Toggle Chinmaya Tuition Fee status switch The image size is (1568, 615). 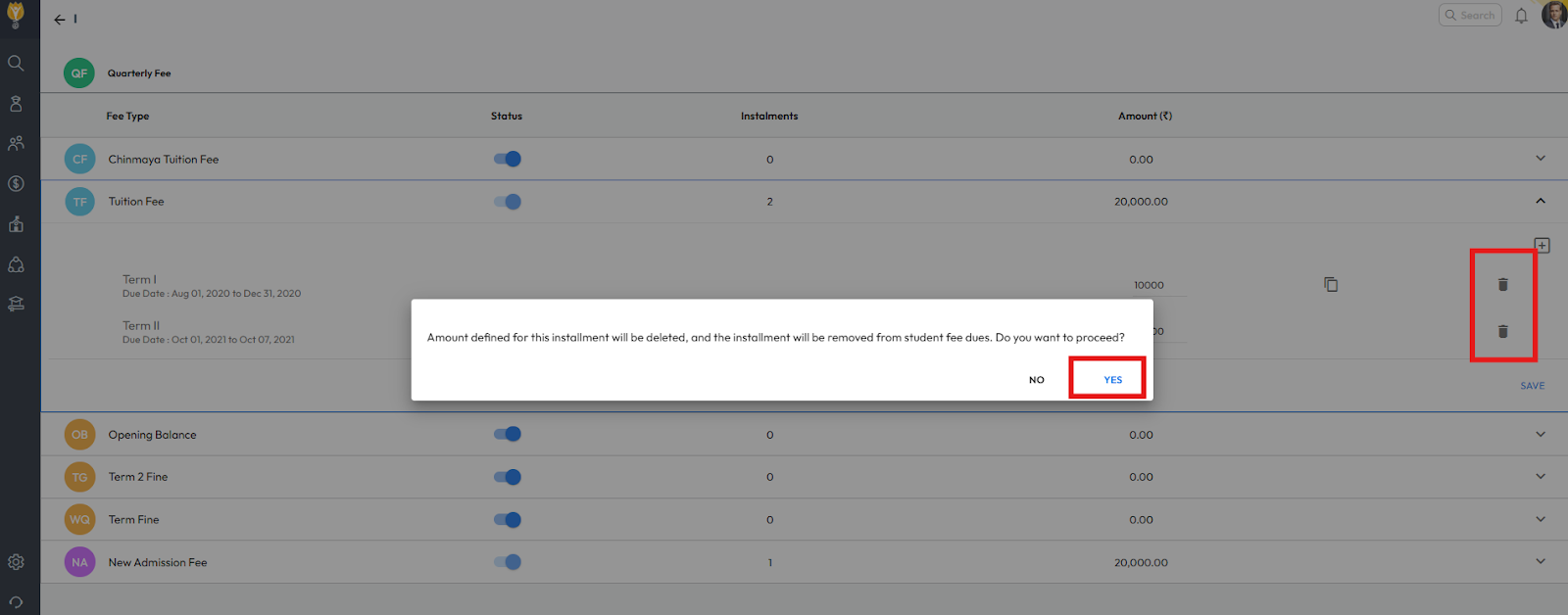click(x=508, y=159)
